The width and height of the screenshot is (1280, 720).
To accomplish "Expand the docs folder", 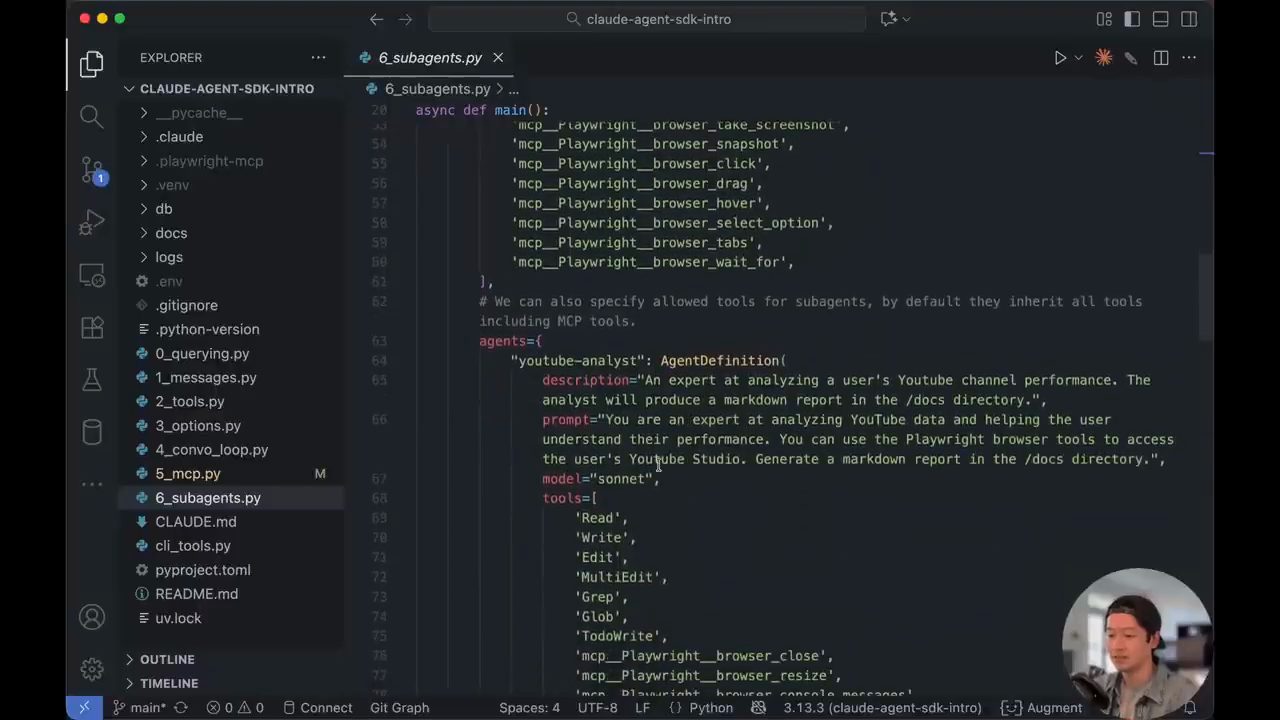I will point(171,233).
